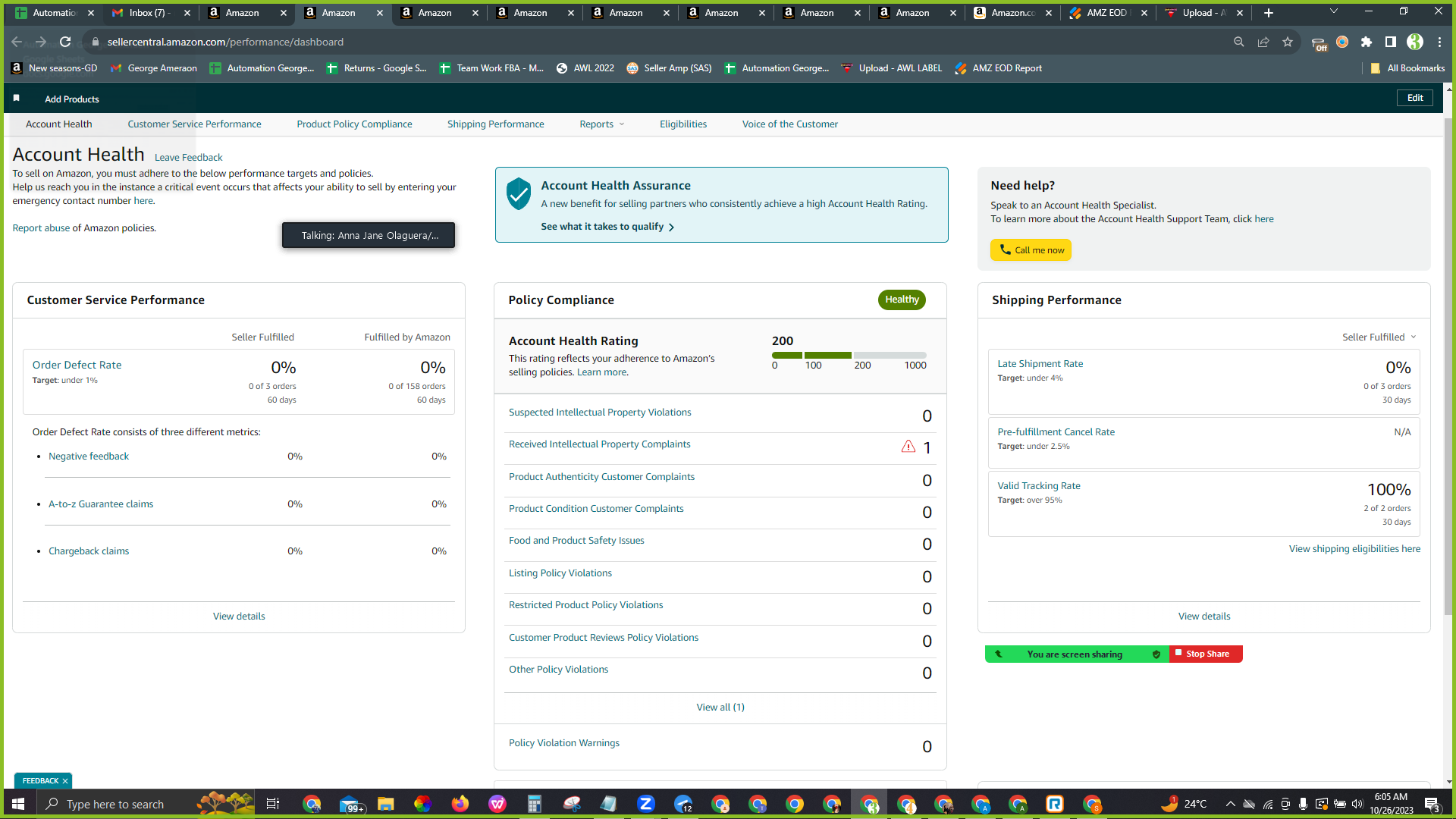Bookmark this tab with the star icon
1456x819 pixels.
pyautogui.click(x=1288, y=42)
